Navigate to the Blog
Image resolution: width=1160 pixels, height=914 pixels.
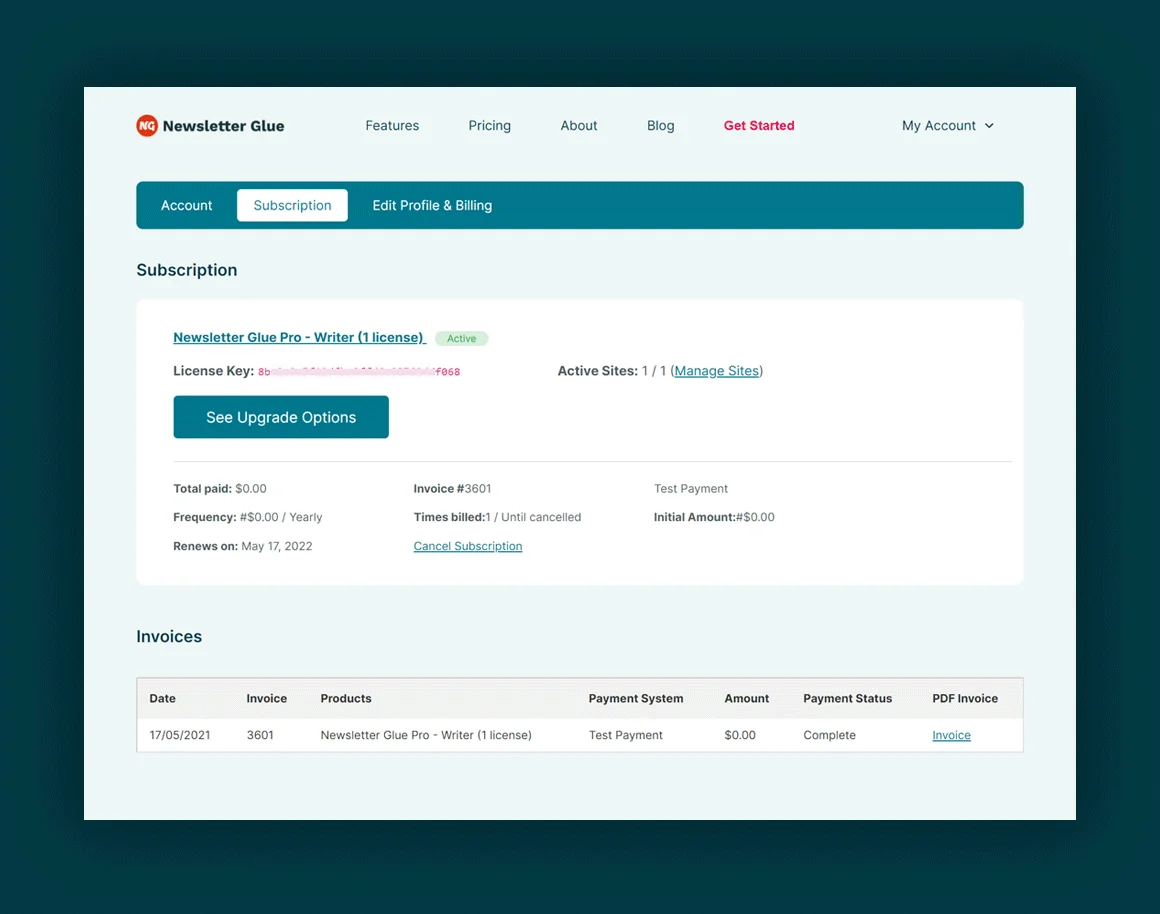[x=660, y=126]
